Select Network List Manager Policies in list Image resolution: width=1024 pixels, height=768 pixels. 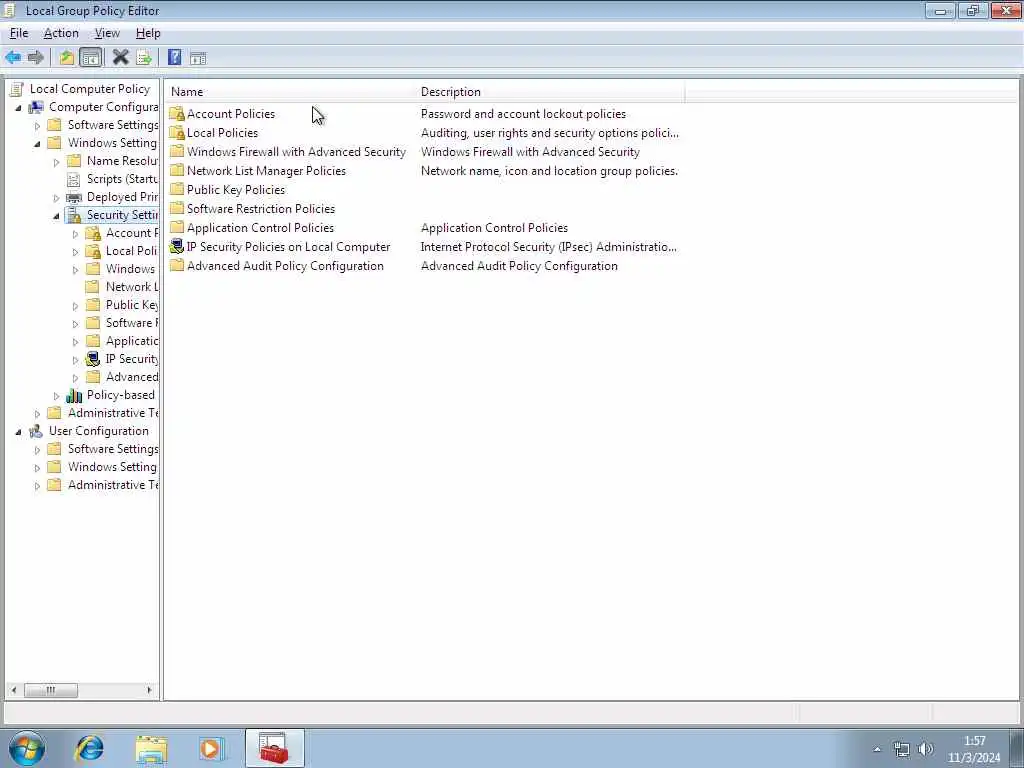(x=266, y=171)
